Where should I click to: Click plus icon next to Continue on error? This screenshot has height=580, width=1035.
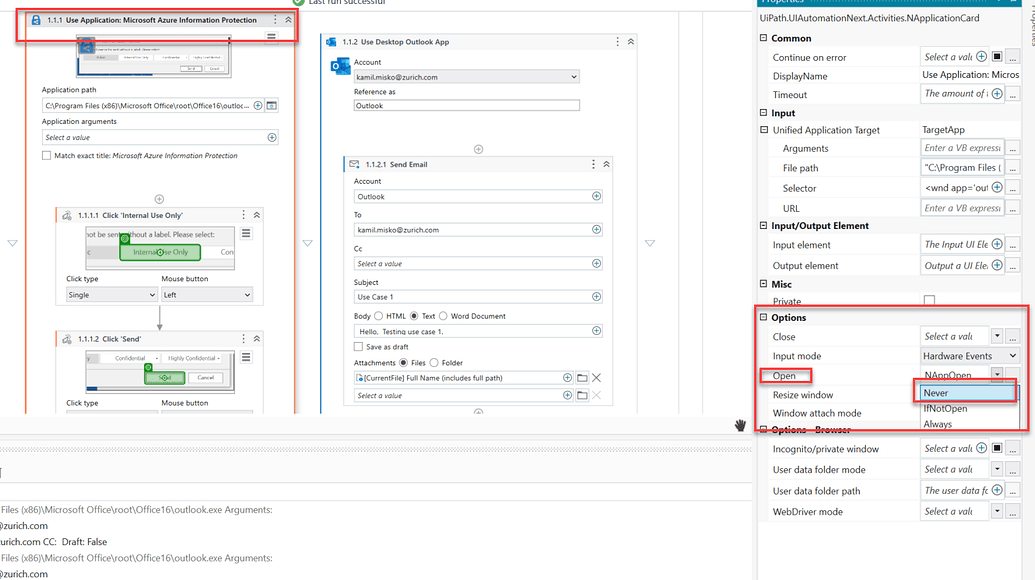[x=982, y=57]
